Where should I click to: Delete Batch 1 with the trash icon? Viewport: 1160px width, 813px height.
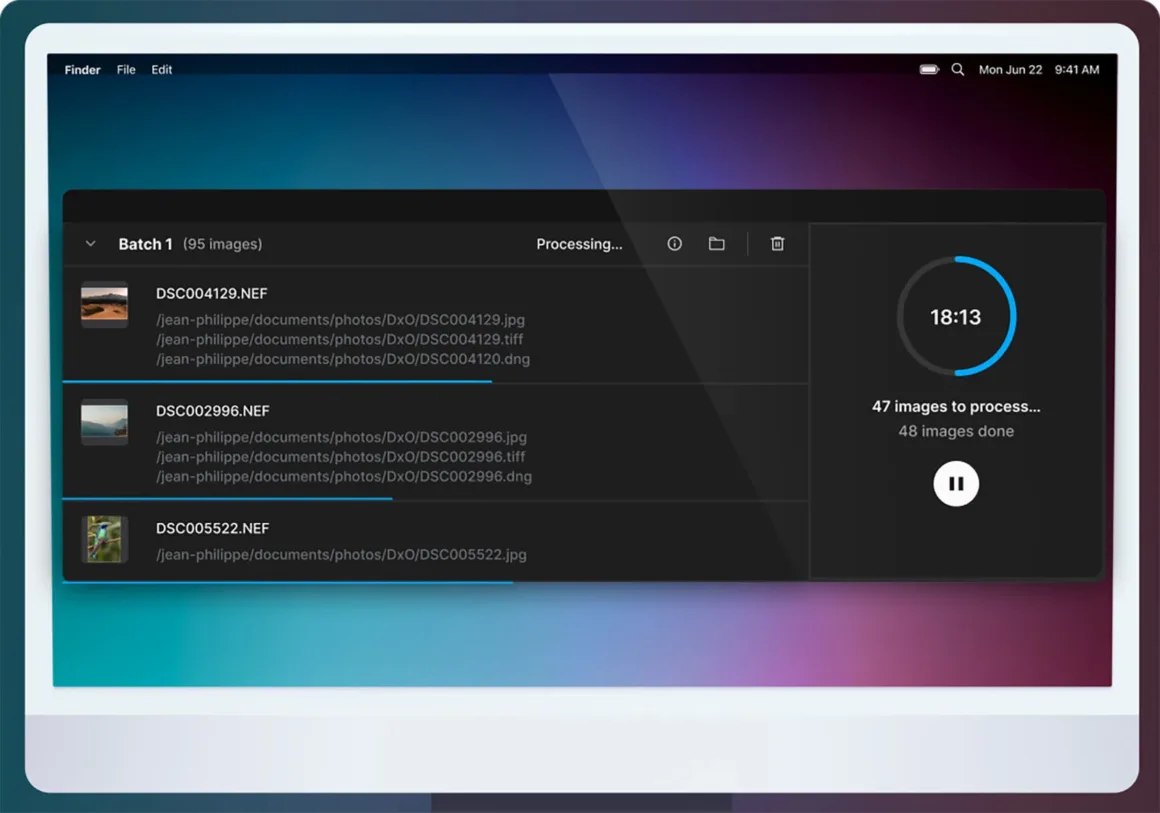click(x=777, y=244)
